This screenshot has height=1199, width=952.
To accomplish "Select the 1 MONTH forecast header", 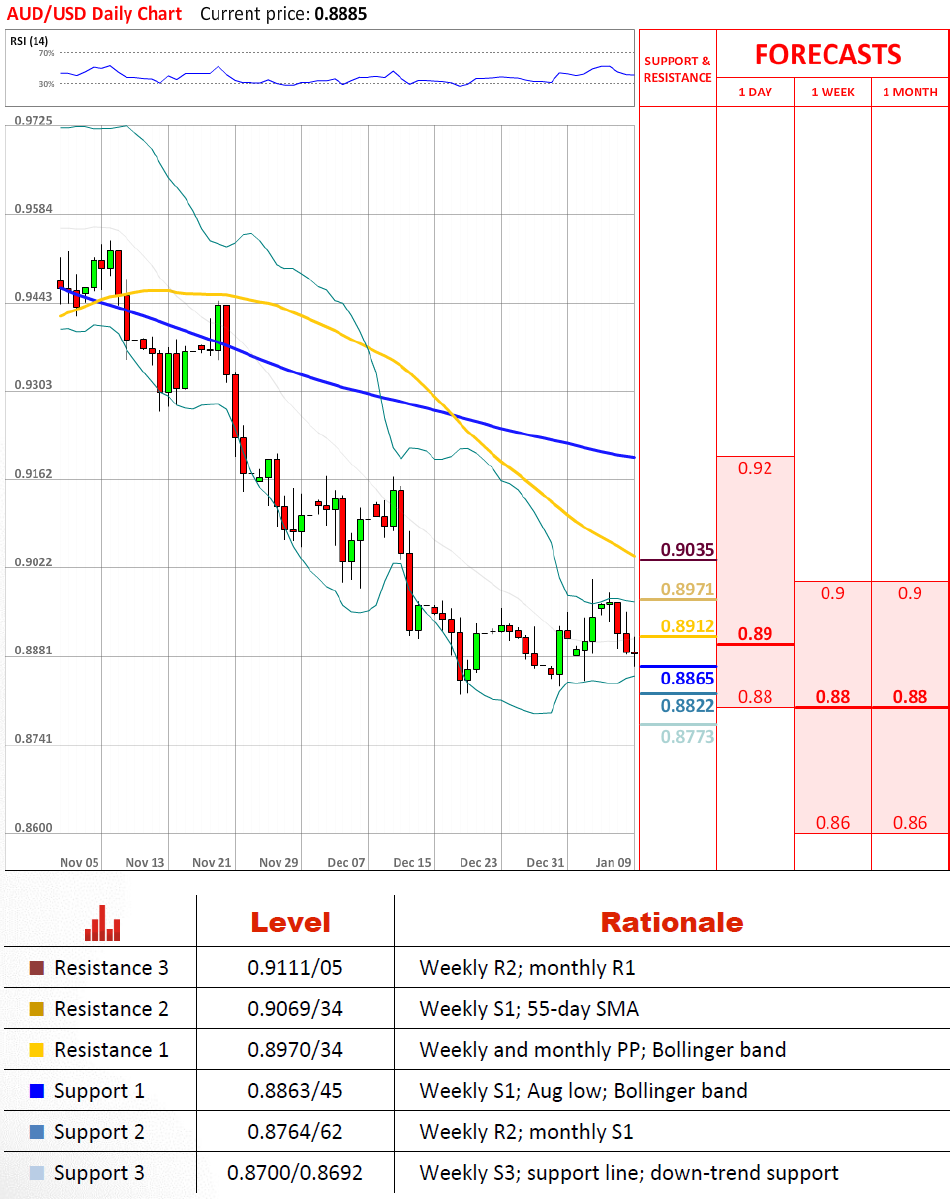I will 910,92.
